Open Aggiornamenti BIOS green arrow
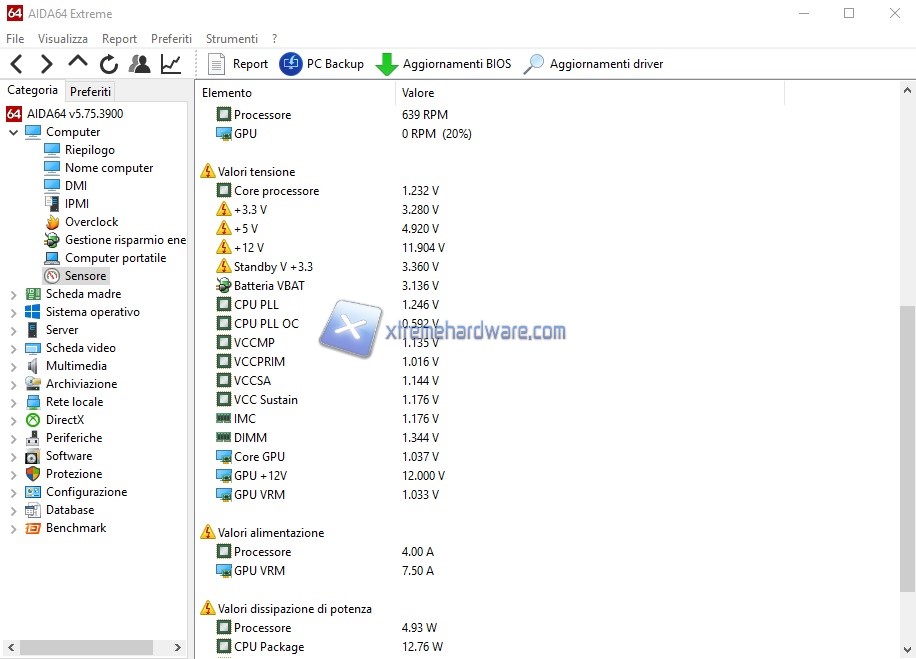This screenshot has height=659, width=916. [387, 64]
